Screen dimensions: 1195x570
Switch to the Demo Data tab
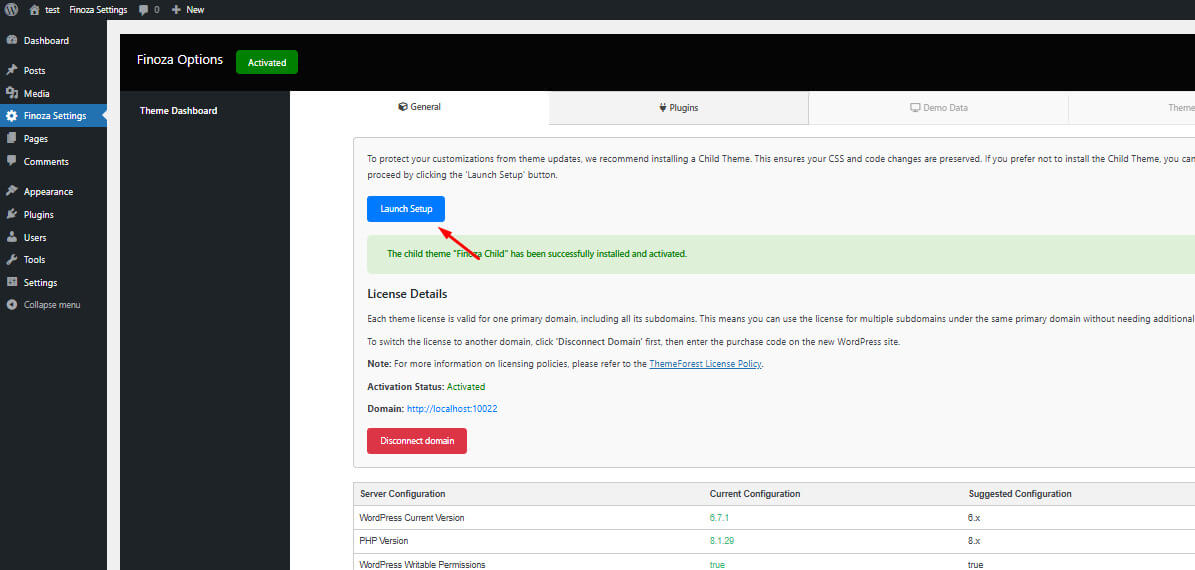pyautogui.click(x=938, y=107)
